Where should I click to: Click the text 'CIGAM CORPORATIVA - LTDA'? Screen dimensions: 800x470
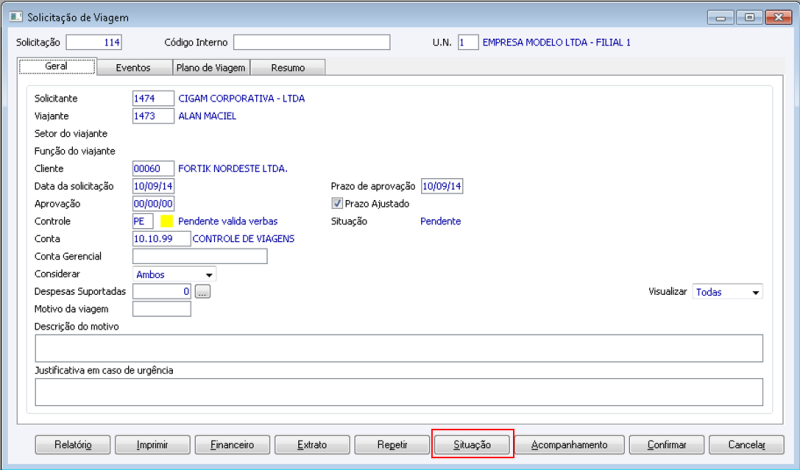(242, 98)
